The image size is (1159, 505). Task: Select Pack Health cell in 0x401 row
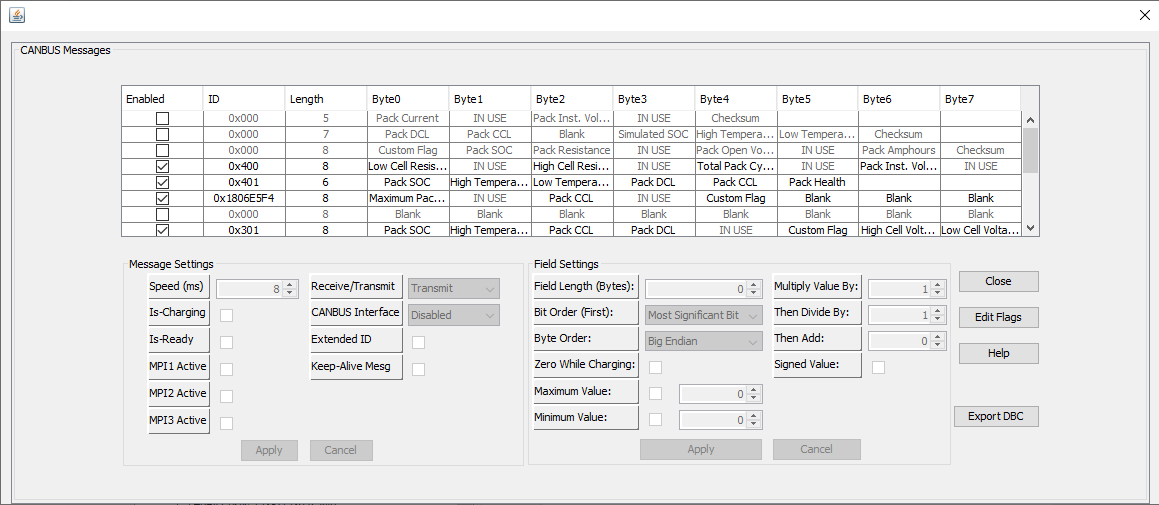[x=817, y=182]
